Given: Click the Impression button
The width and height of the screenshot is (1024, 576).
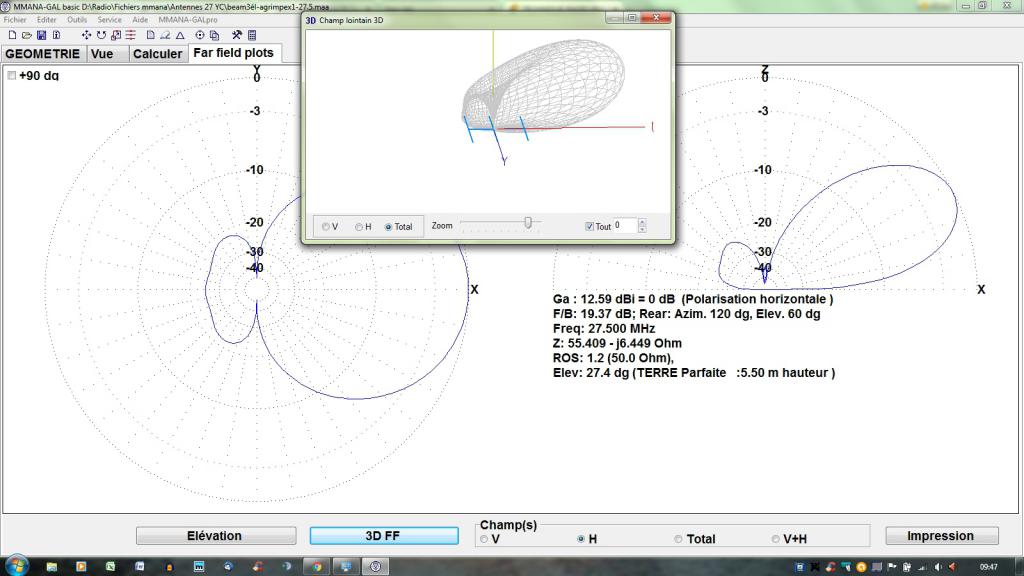Looking at the screenshot, I should coord(941,536).
